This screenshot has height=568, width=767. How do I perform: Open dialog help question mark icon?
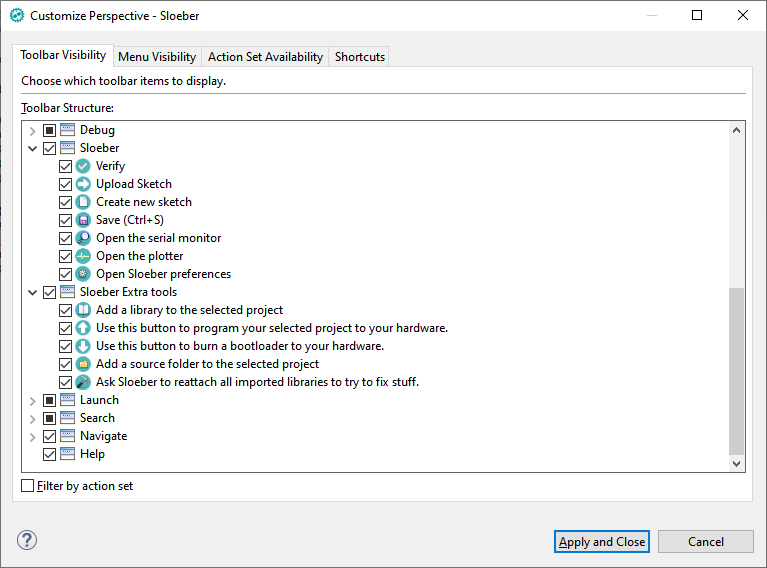pos(27,540)
